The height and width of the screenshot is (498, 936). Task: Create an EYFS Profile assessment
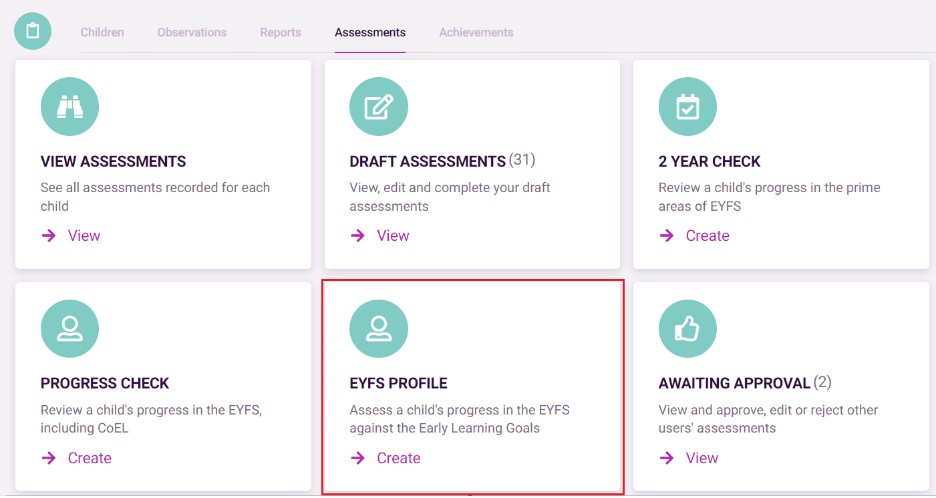[398, 458]
